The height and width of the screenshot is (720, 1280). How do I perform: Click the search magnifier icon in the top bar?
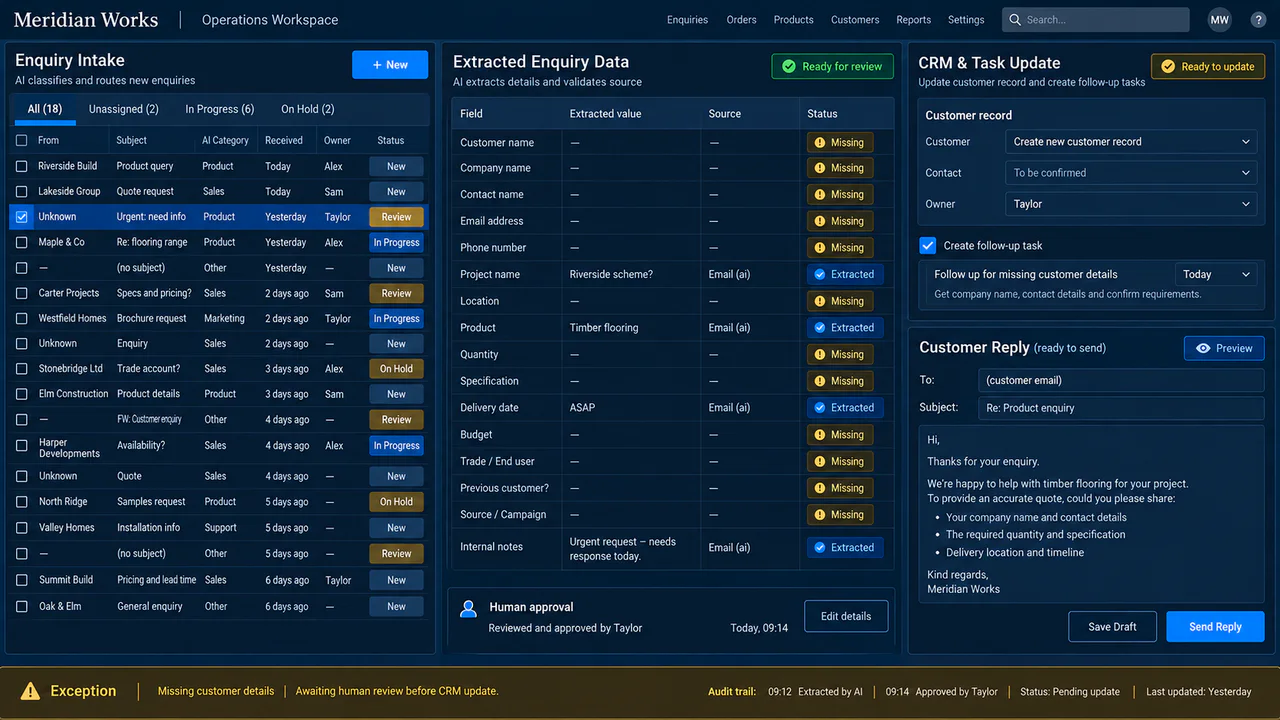click(1015, 20)
